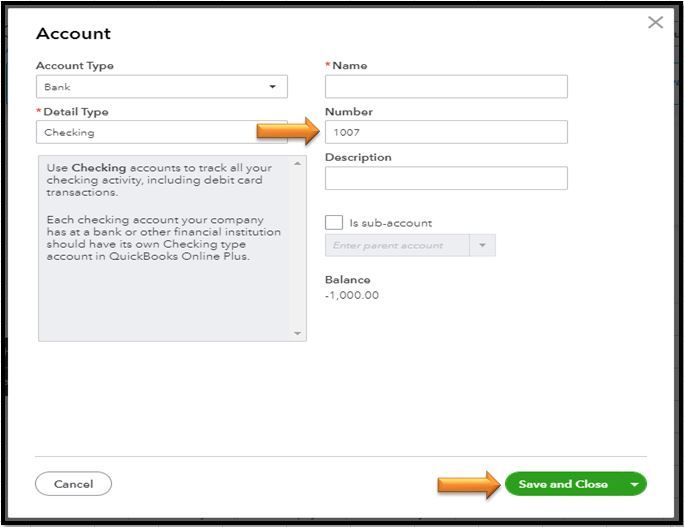The height and width of the screenshot is (527, 684).
Task: Click the Checking account description text box
Action: point(164,248)
